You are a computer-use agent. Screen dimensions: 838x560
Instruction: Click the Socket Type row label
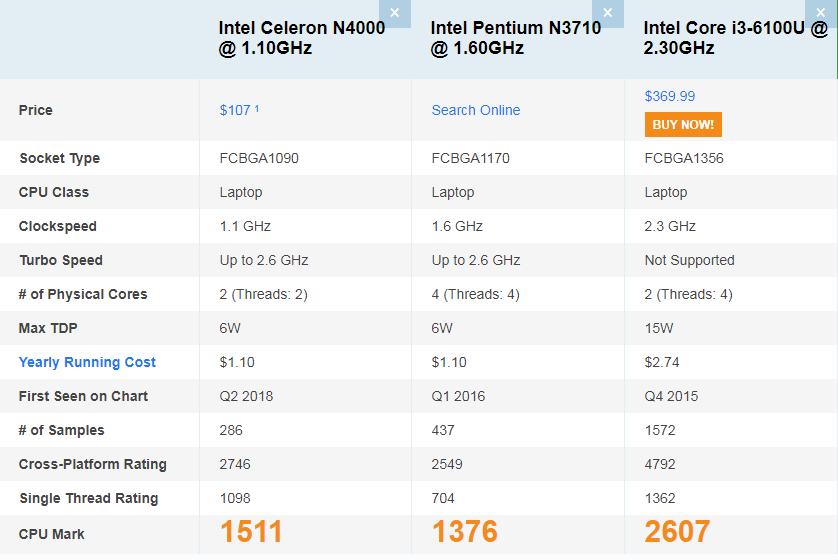pos(60,158)
